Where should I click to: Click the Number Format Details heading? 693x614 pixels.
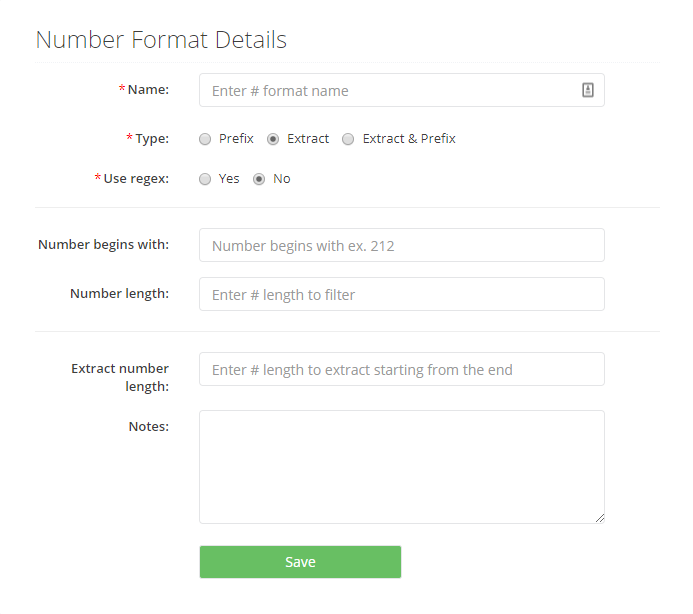click(161, 40)
